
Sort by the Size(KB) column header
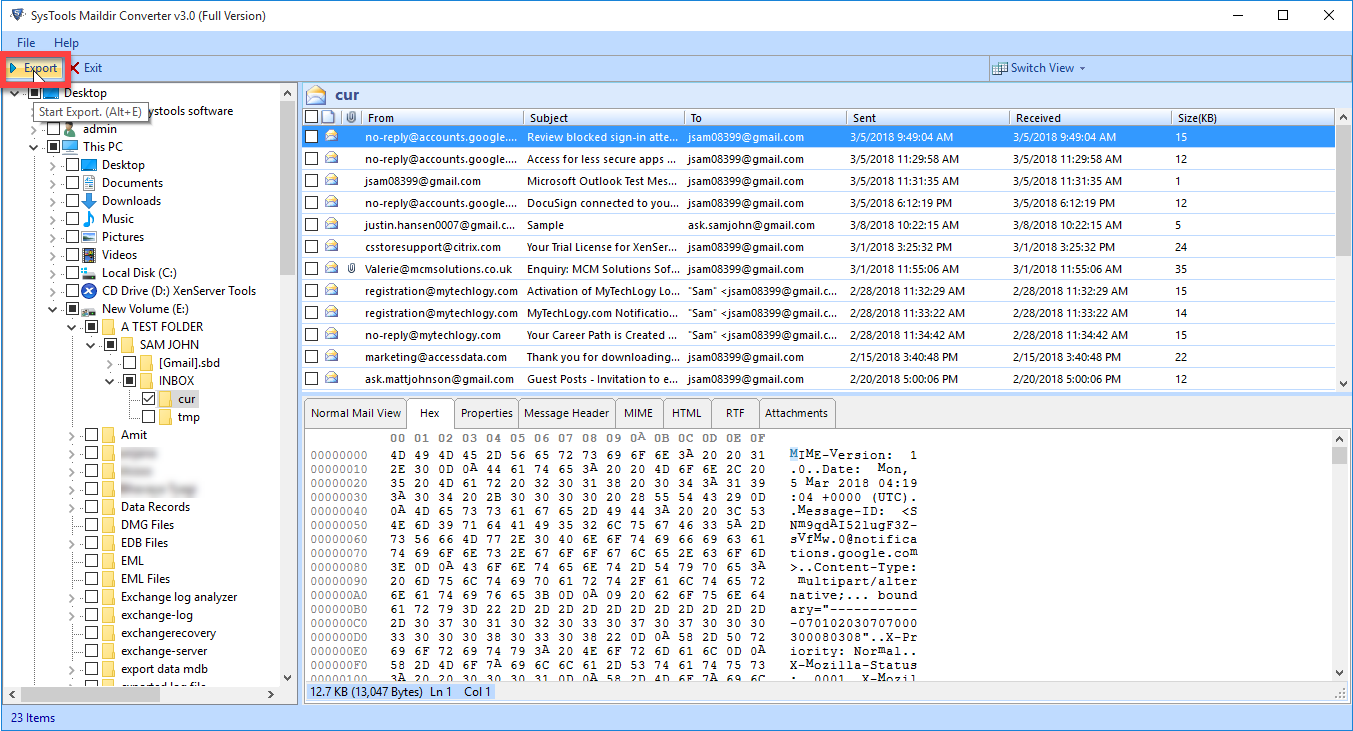pyautogui.click(x=1253, y=118)
